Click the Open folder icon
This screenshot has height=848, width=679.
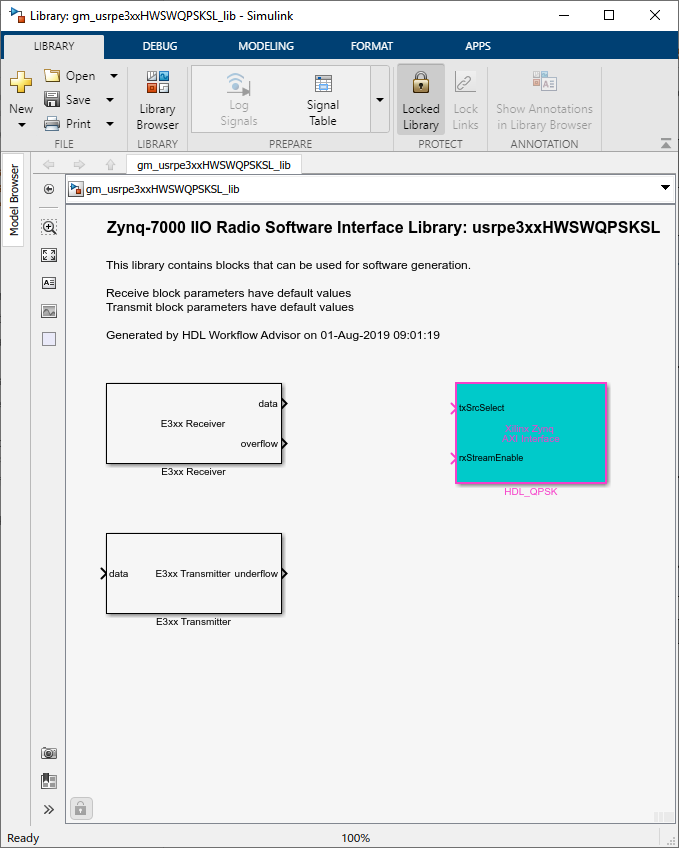[x=52, y=75]
